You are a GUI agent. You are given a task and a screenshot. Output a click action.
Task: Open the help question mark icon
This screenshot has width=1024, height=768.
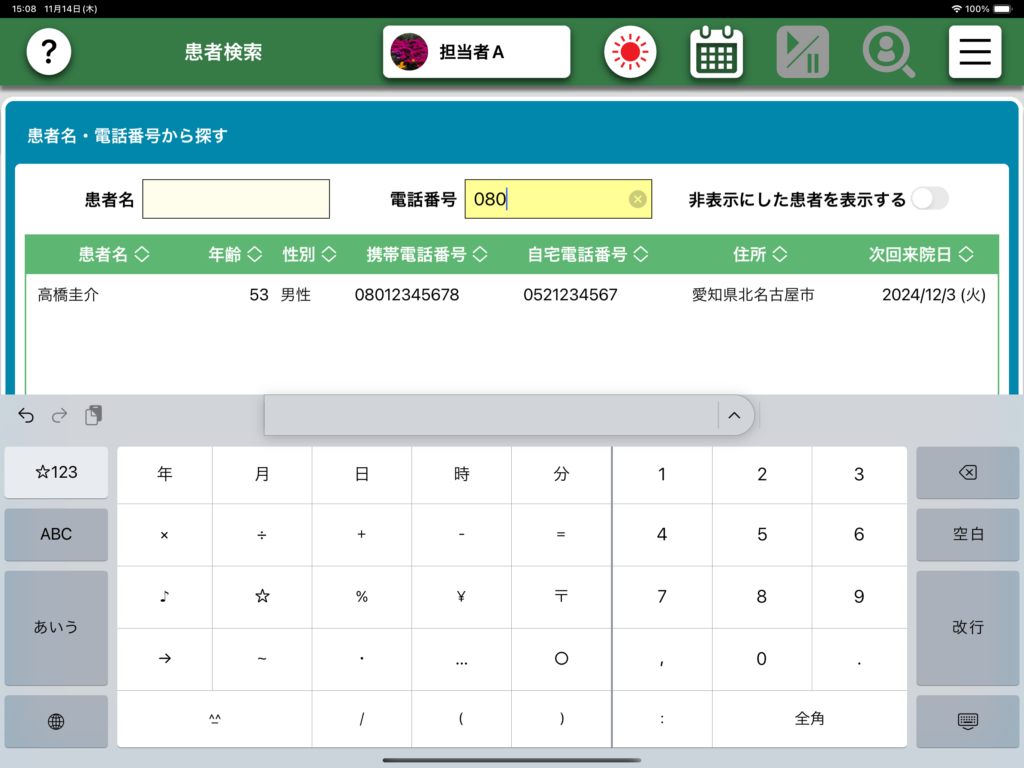(x=48, y=52)
